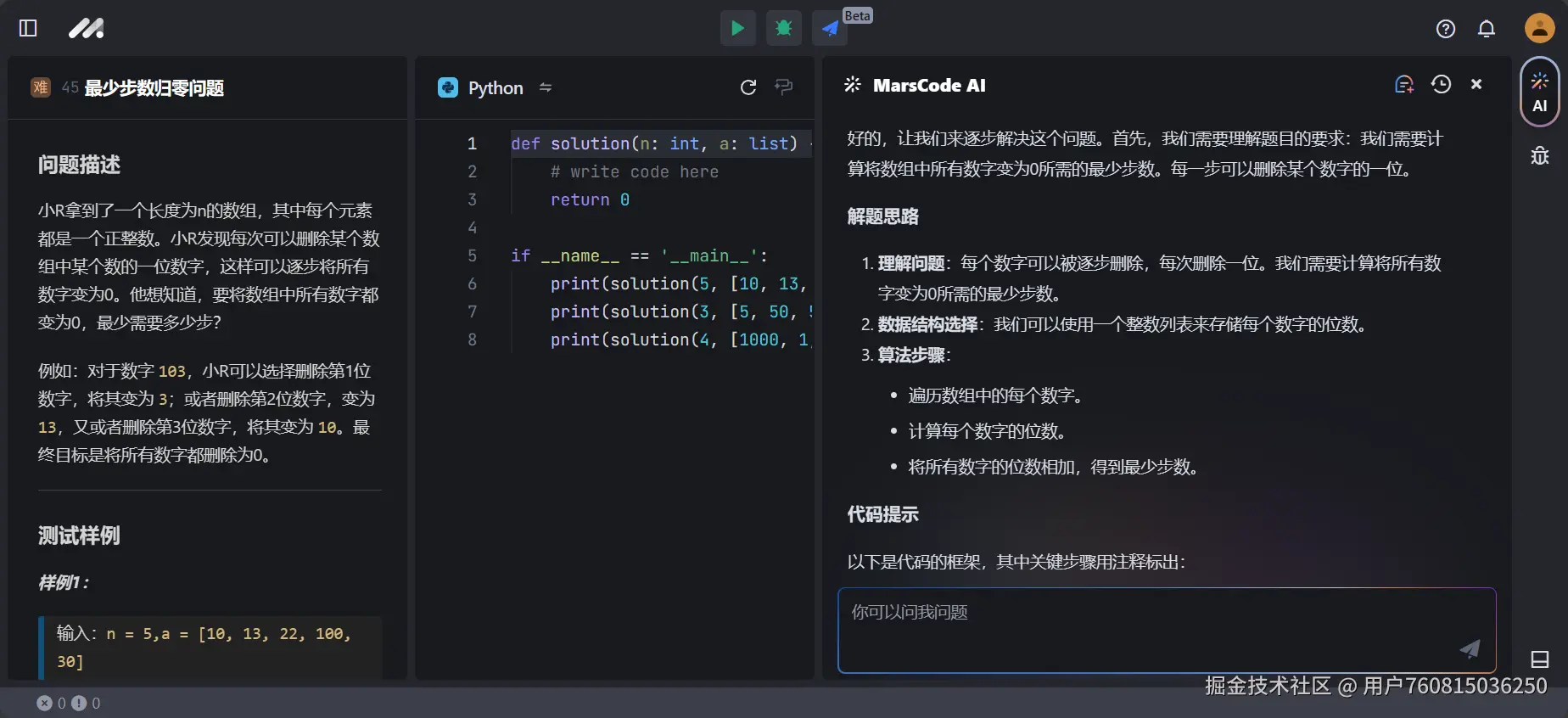This screenshot has width=1568, height=718.
Task: Open notifications bell
Action: (x=1487, y=29)
